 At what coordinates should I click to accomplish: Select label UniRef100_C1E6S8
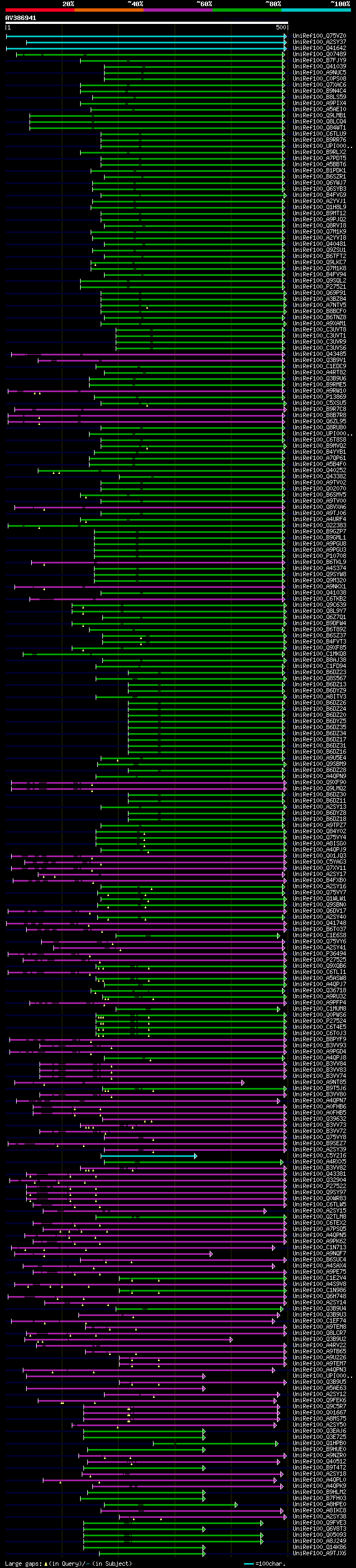(319, 936)
